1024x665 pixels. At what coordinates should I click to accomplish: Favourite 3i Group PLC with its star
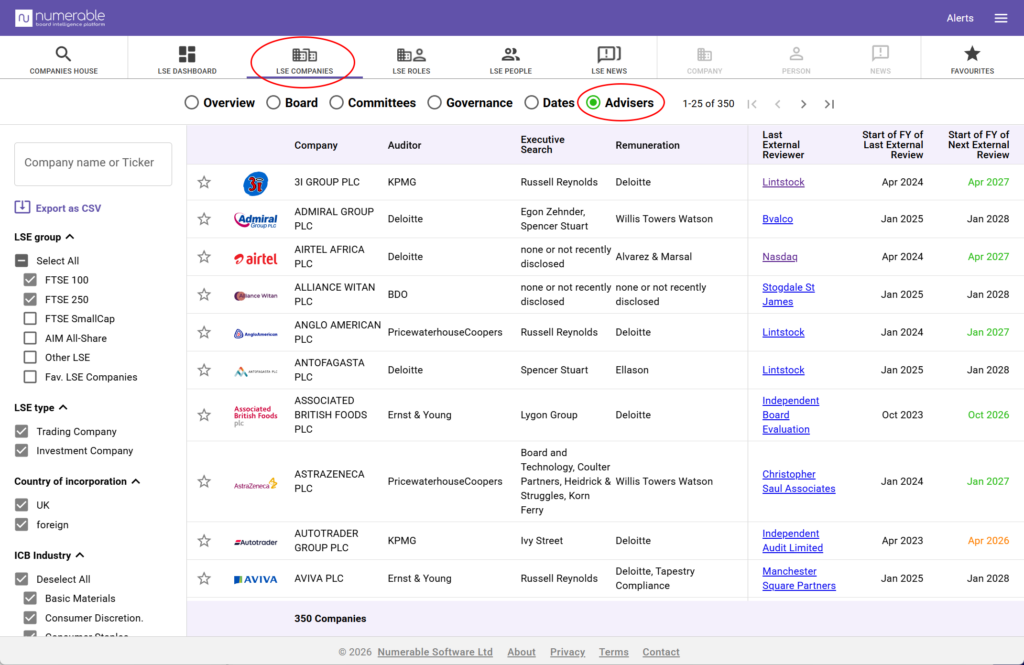204,182
